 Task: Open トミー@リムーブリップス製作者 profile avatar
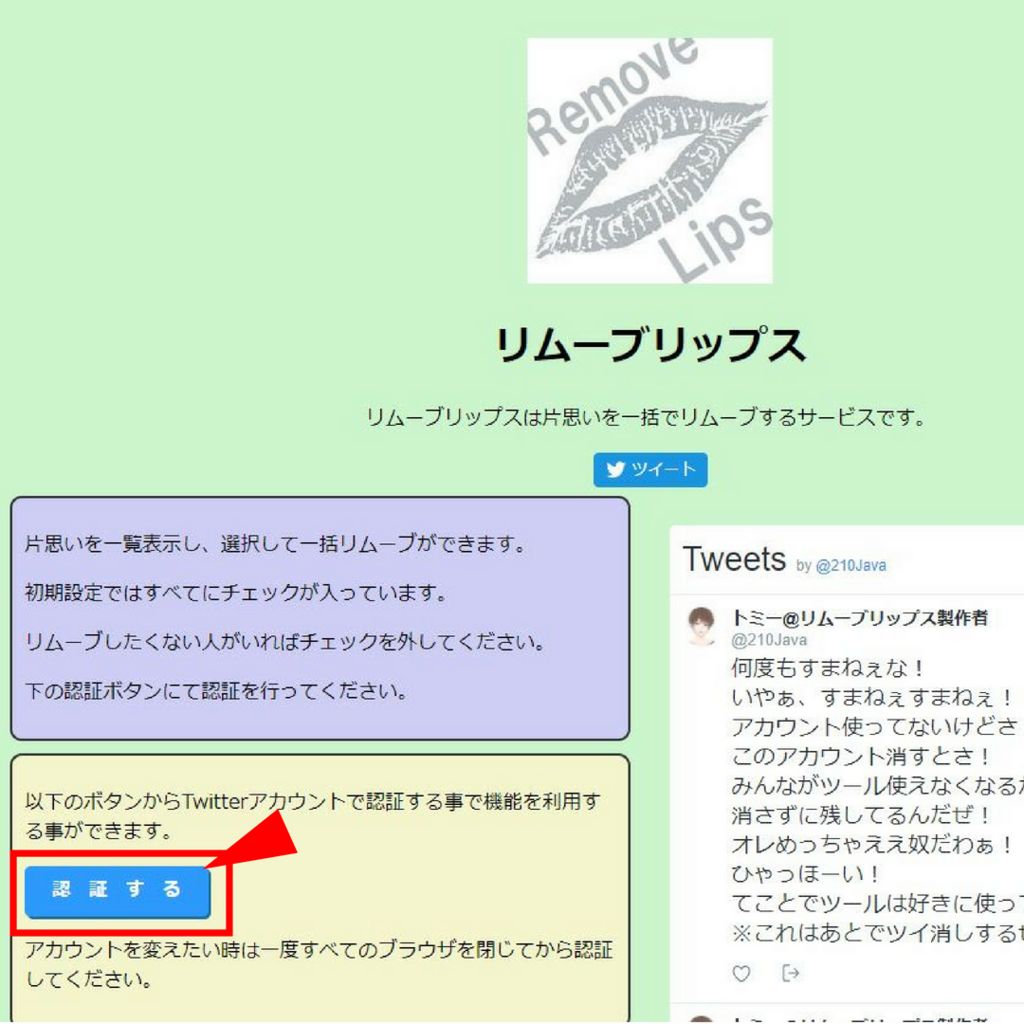point(701,626)
